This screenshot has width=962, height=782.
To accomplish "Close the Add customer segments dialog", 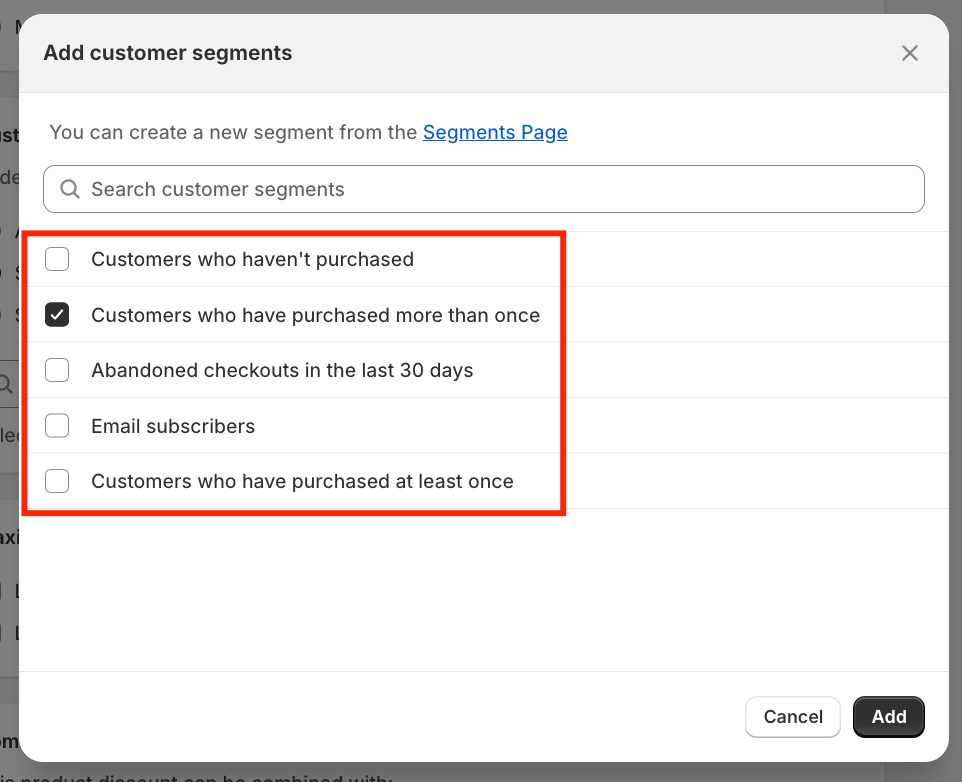I will [909, 53].
